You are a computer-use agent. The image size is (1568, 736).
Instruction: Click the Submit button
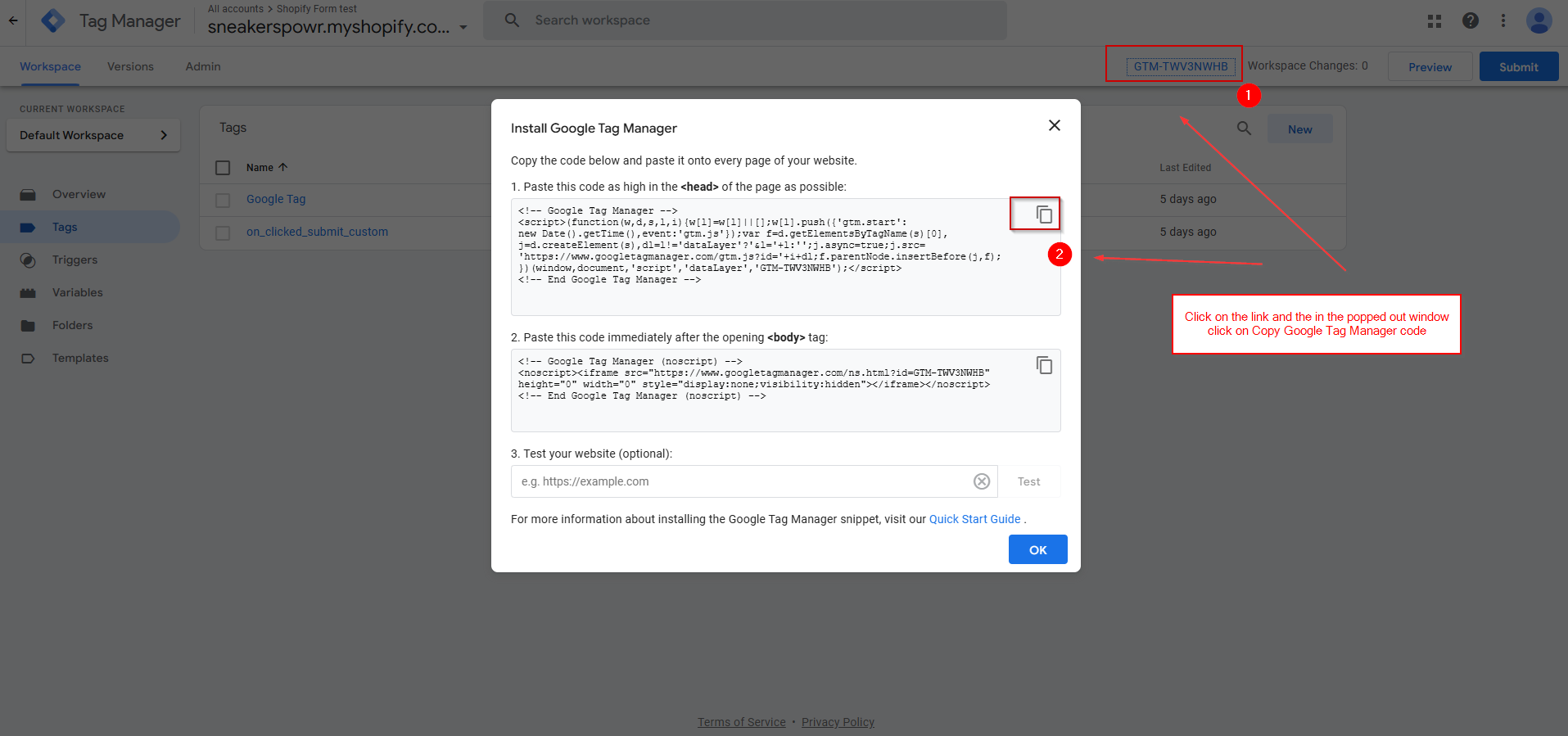click(x=1519, y=67)
